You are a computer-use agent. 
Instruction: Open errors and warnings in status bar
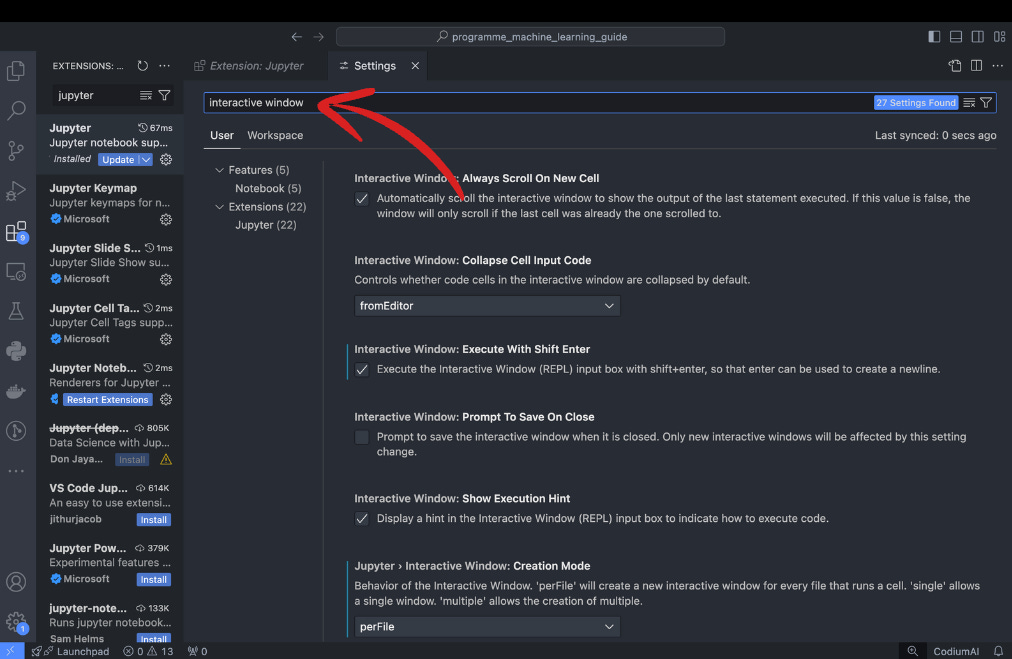click(148, 651)
